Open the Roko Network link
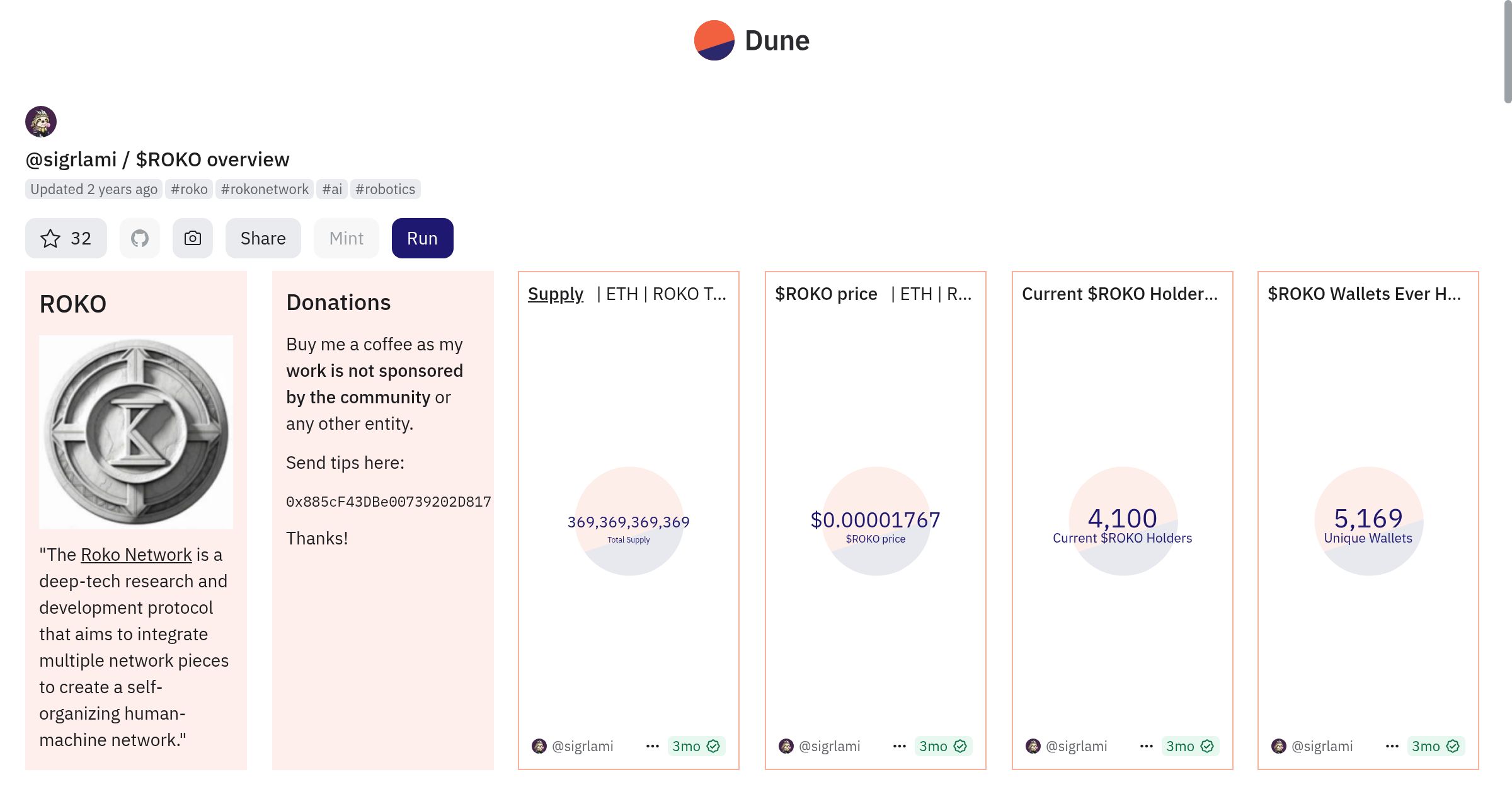Screen dimensions: 1512x794 coord(136,555)
